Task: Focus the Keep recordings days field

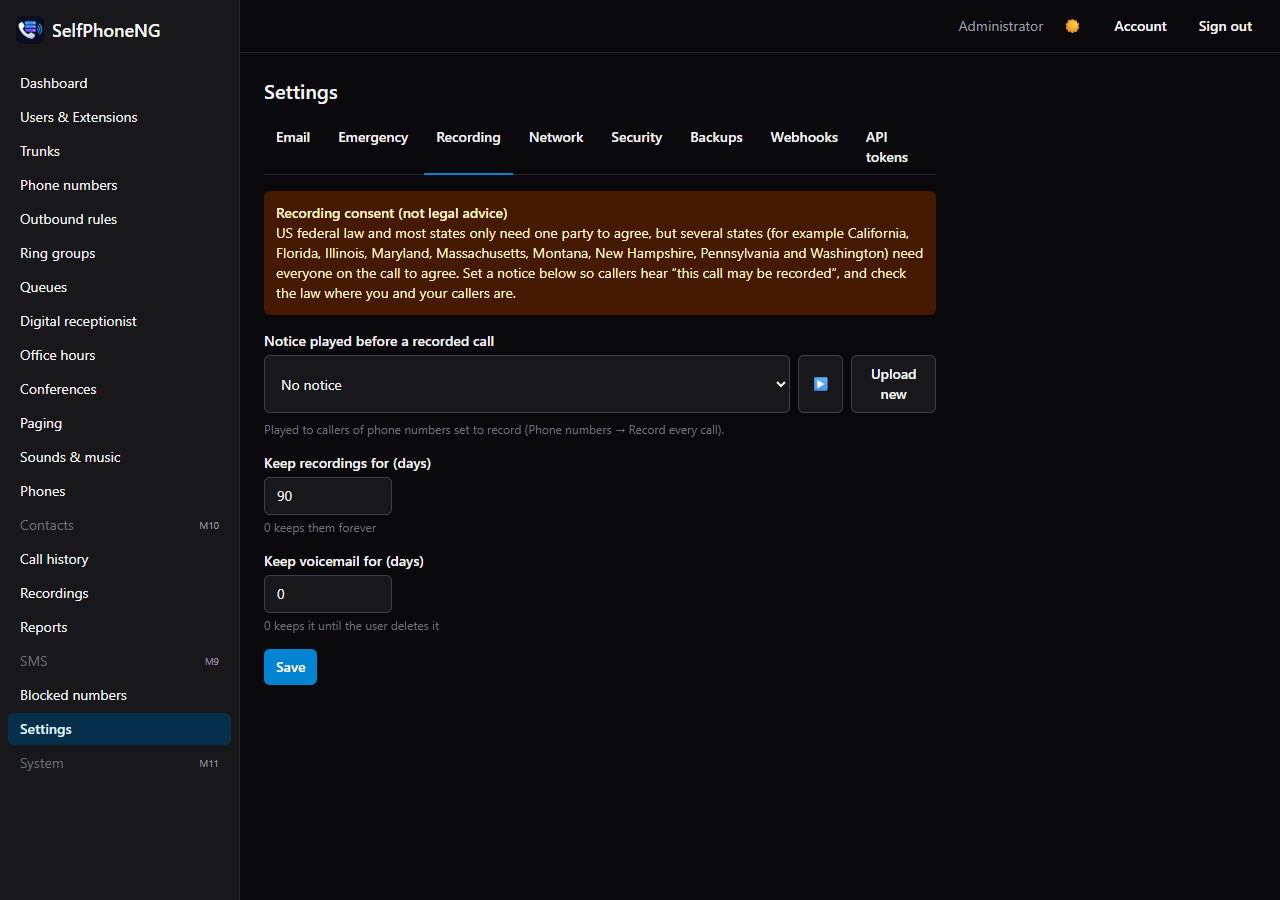Action: [x=328, y=496]
